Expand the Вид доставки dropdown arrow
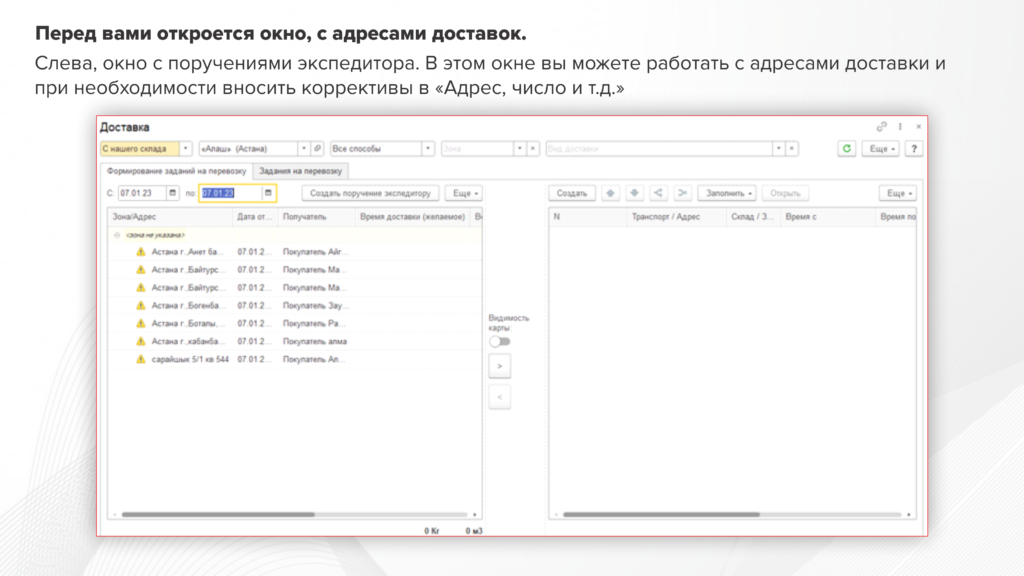 778,149
